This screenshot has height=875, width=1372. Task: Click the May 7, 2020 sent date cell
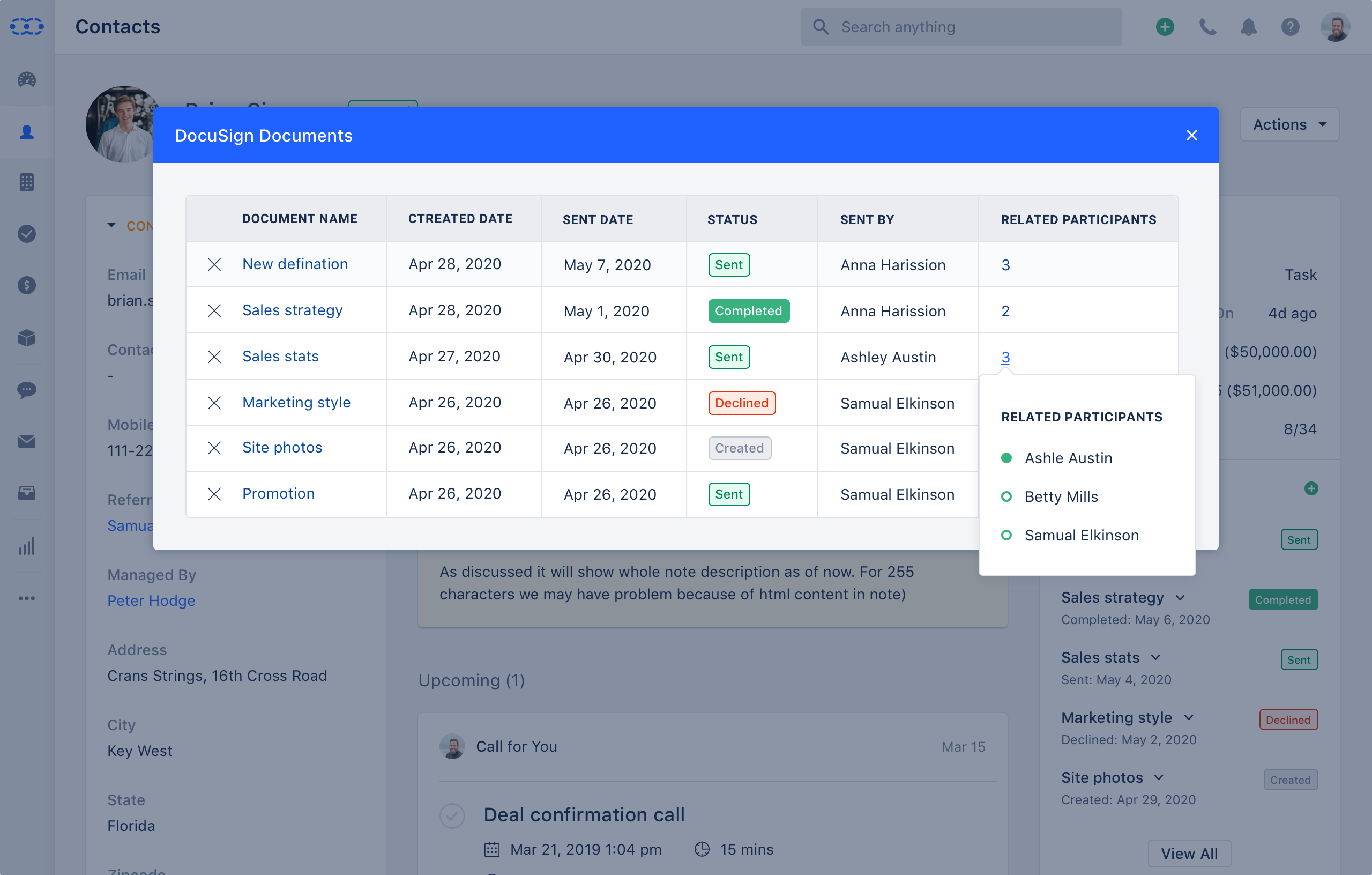(x=607, y=265)
